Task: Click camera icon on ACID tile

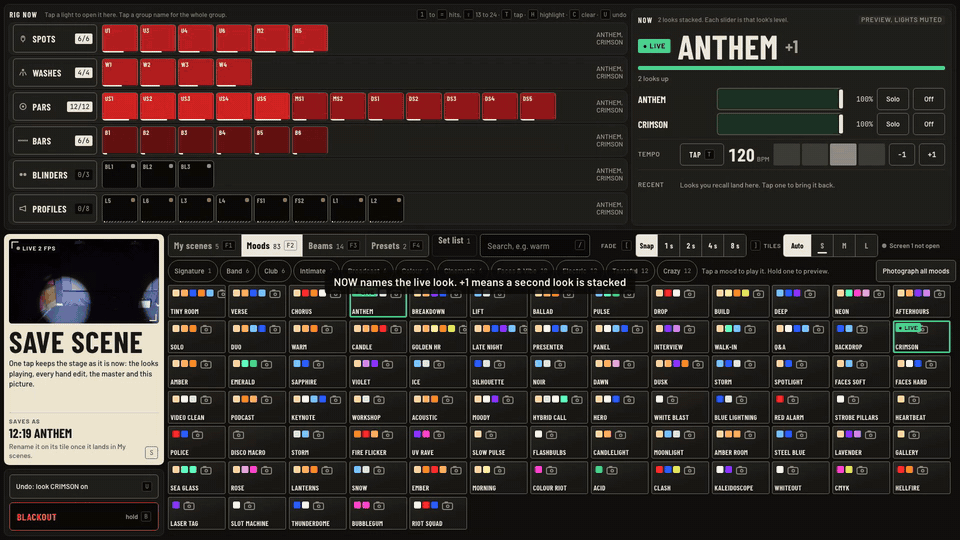Action: 612,470
